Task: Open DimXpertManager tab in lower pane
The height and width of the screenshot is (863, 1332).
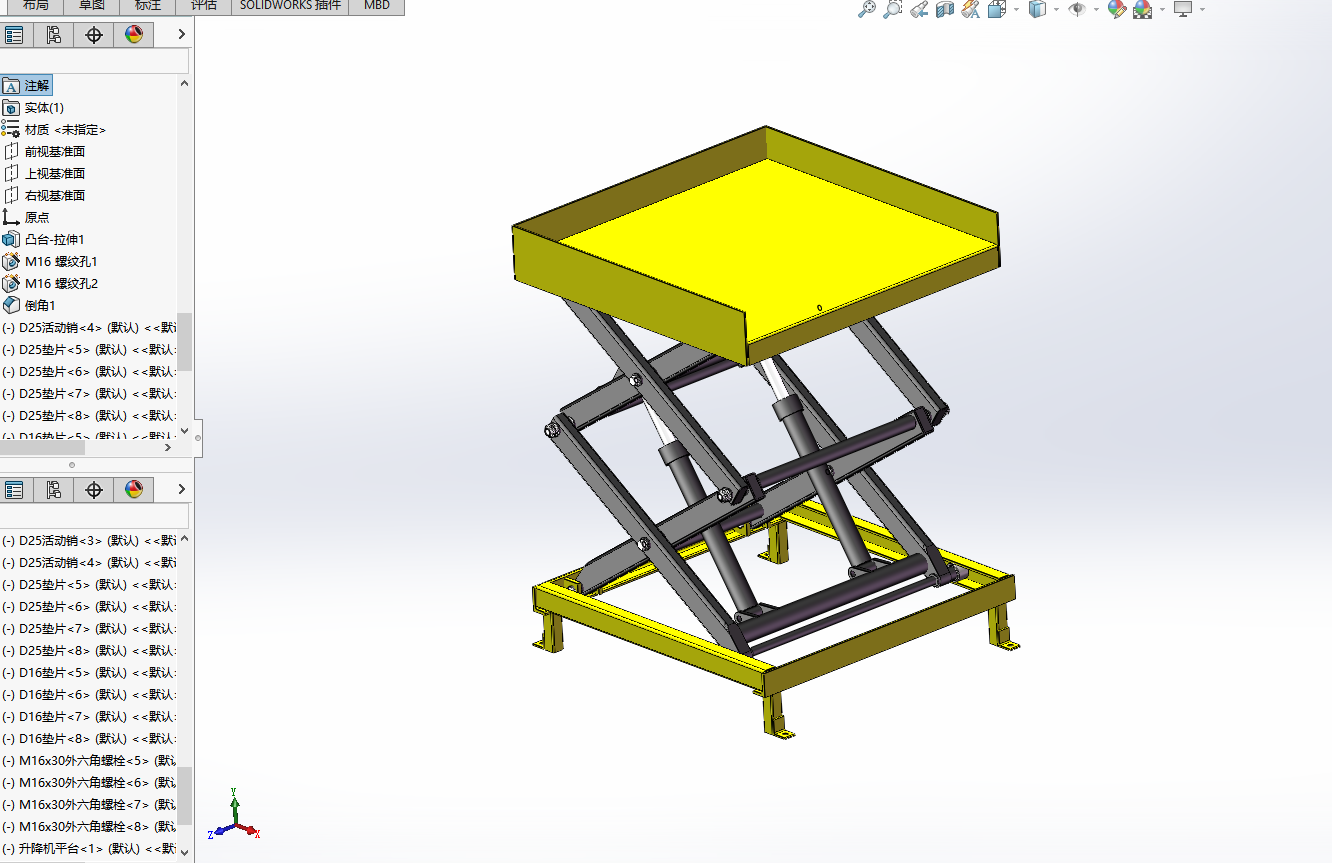Action: [x=94, y=489]
